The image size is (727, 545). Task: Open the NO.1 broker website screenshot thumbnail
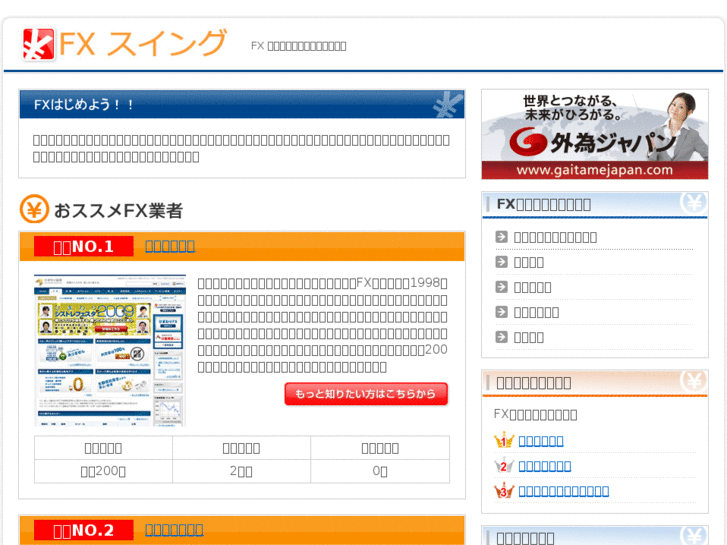tap(110, 350)
